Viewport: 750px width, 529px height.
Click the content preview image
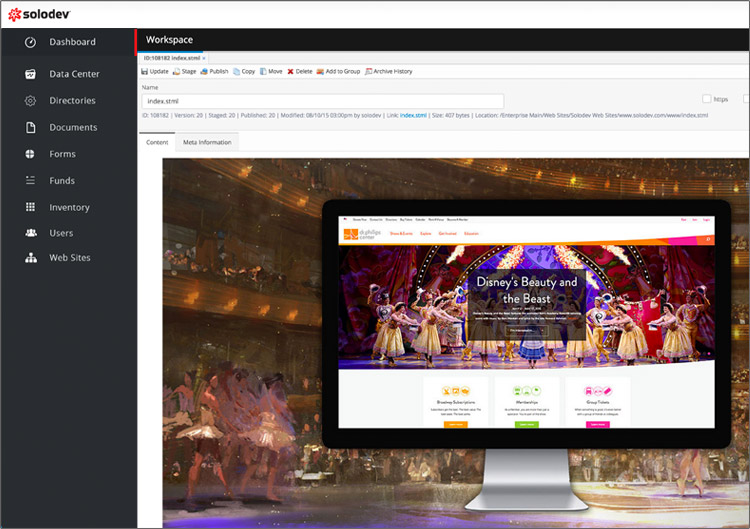coord(456,343)
